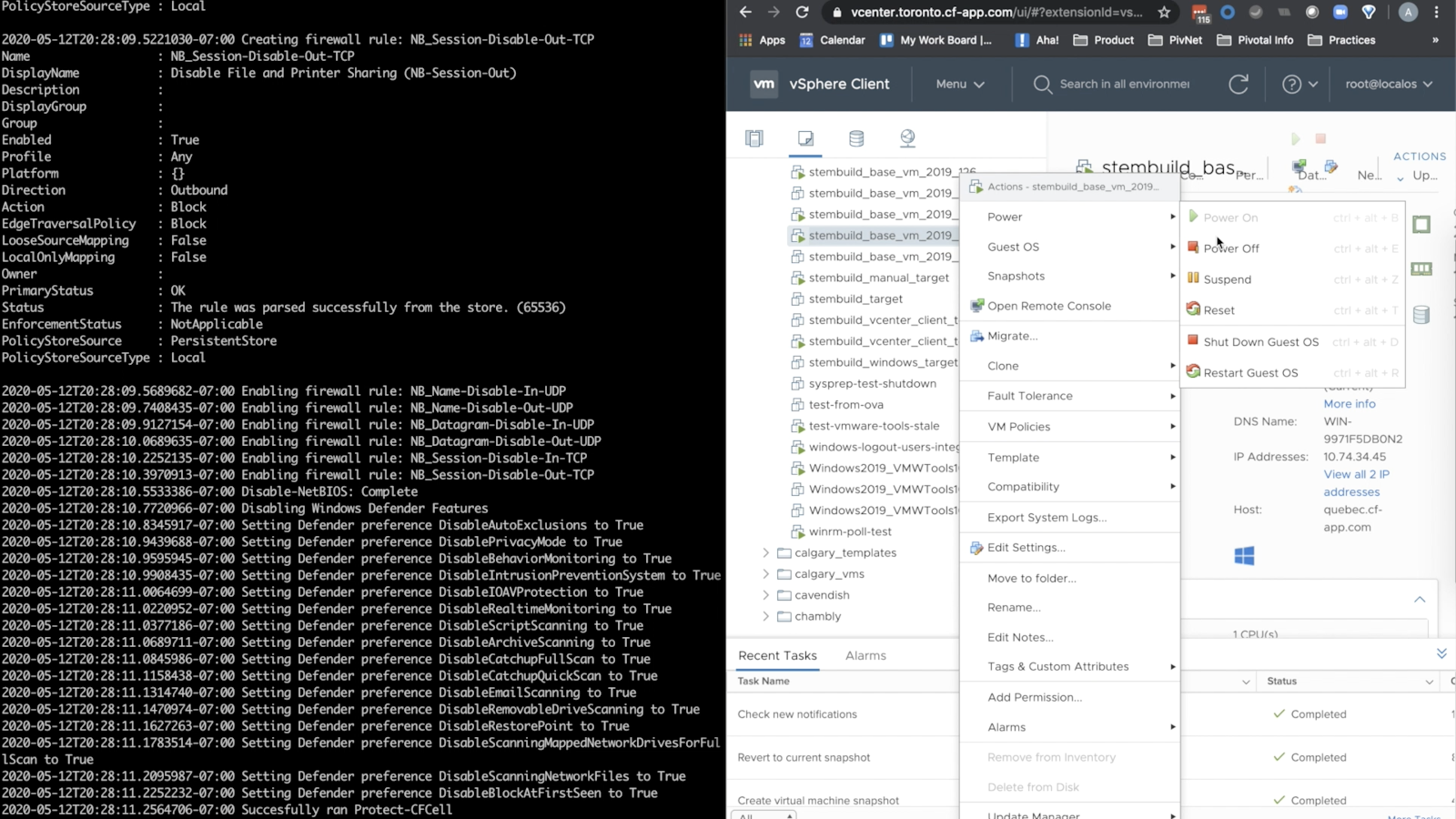Select Rename... in the context menu
This screenshot has height=819, width=1456.
click(1070, 607)
